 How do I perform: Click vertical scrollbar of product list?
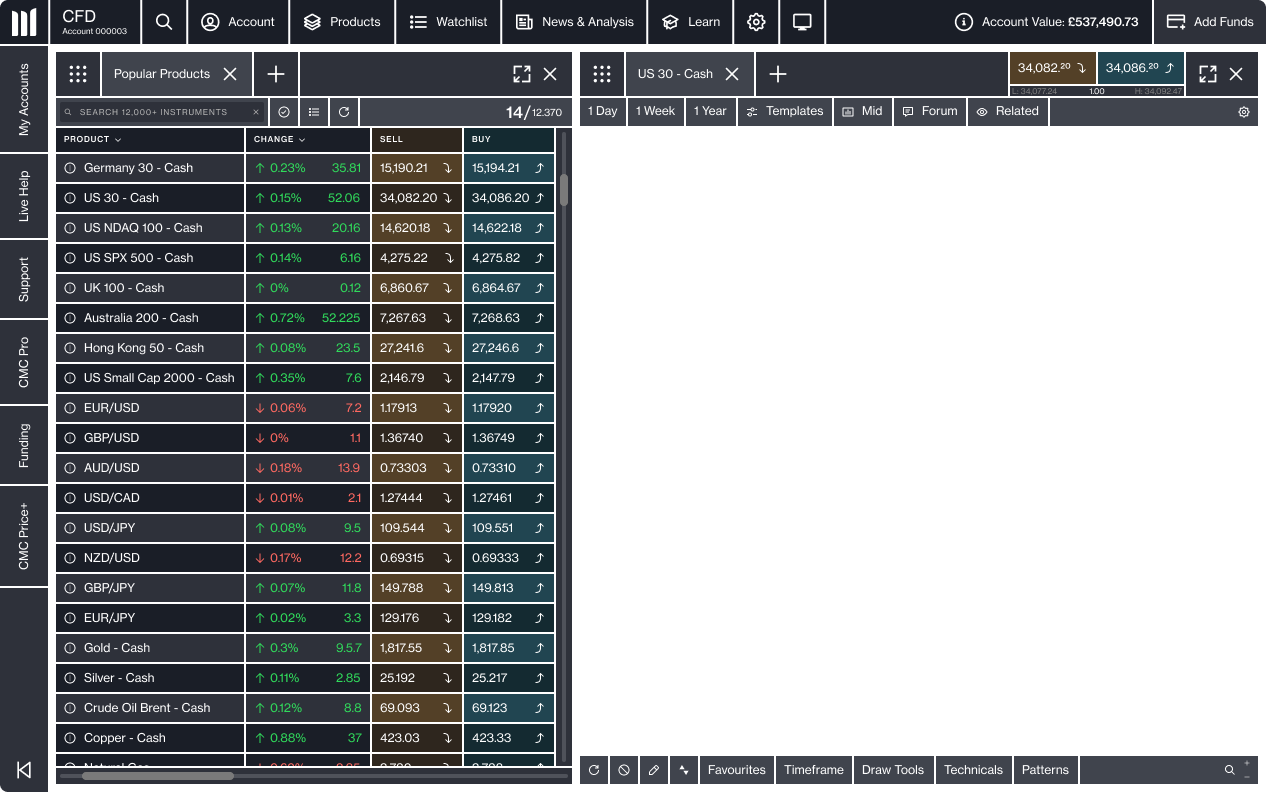click(x=564, y=190)
